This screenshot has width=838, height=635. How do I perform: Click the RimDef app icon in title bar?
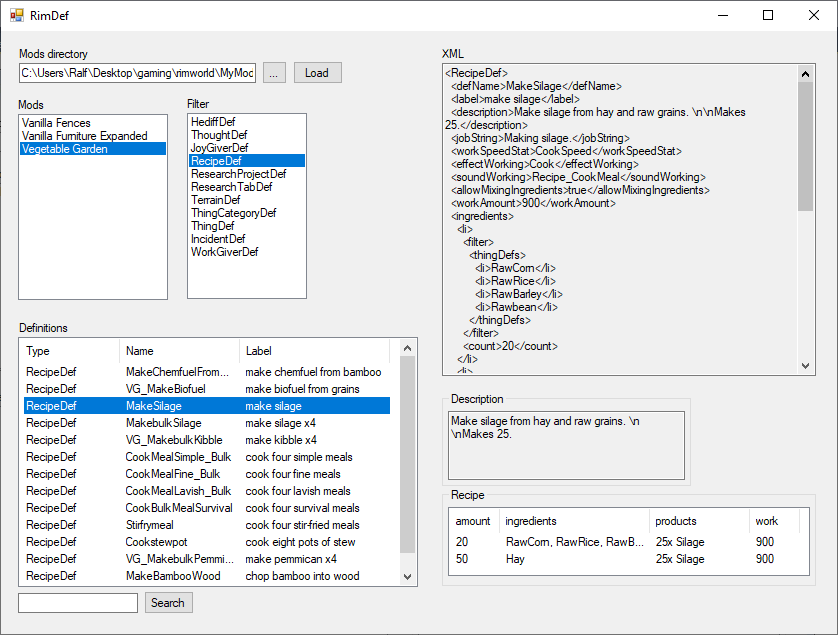pos(17,15)
